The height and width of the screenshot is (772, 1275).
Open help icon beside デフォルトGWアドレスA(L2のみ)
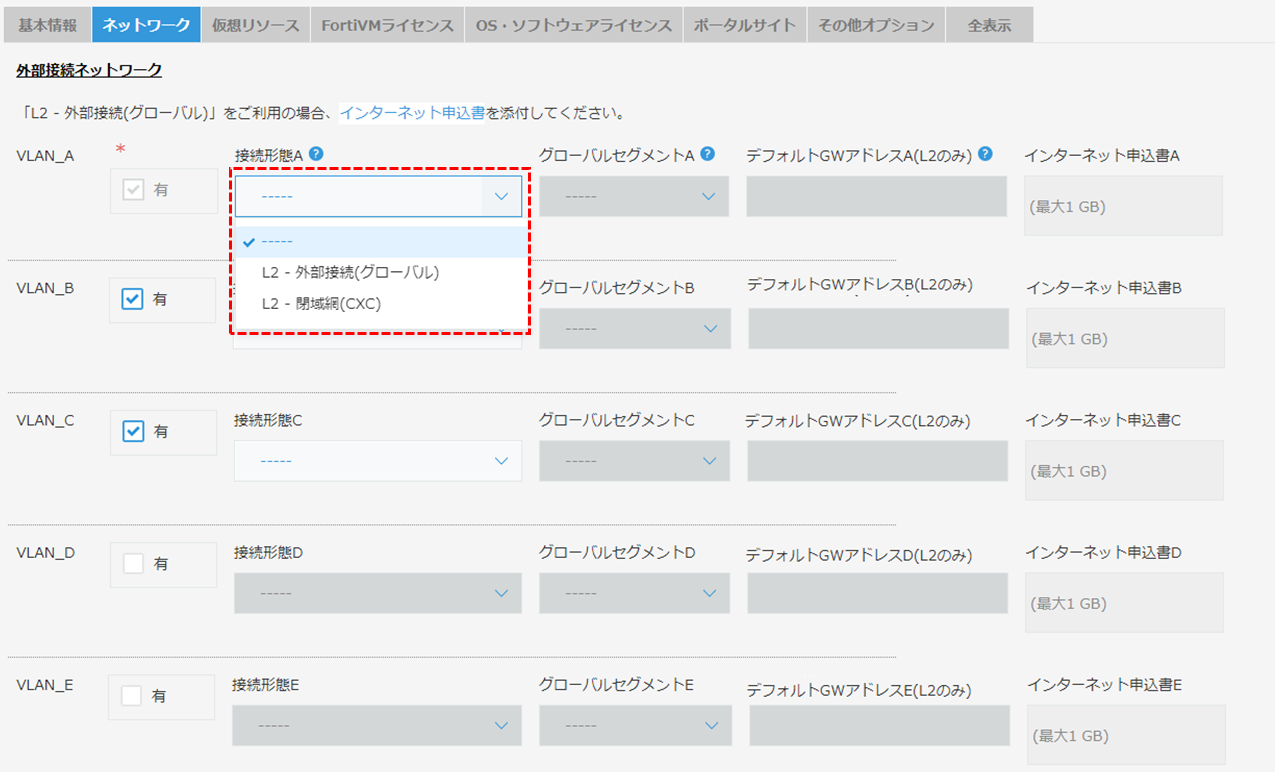click(985, 154)
